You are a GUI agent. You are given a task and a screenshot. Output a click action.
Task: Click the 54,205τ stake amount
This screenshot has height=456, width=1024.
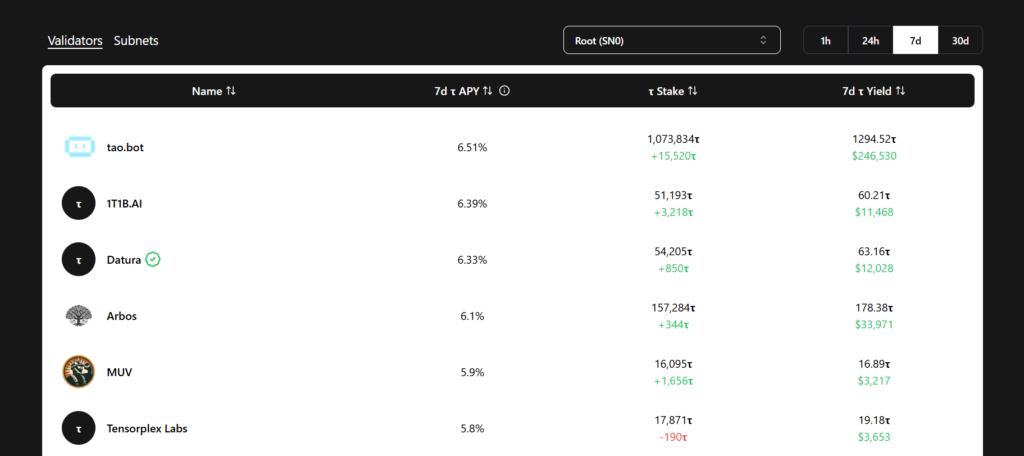tap(673, 251)
